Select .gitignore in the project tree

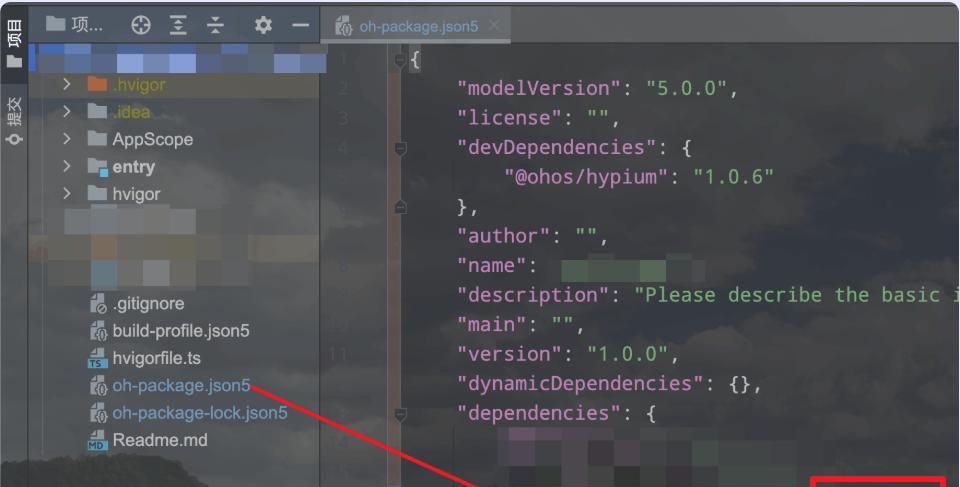pos(147,303)
